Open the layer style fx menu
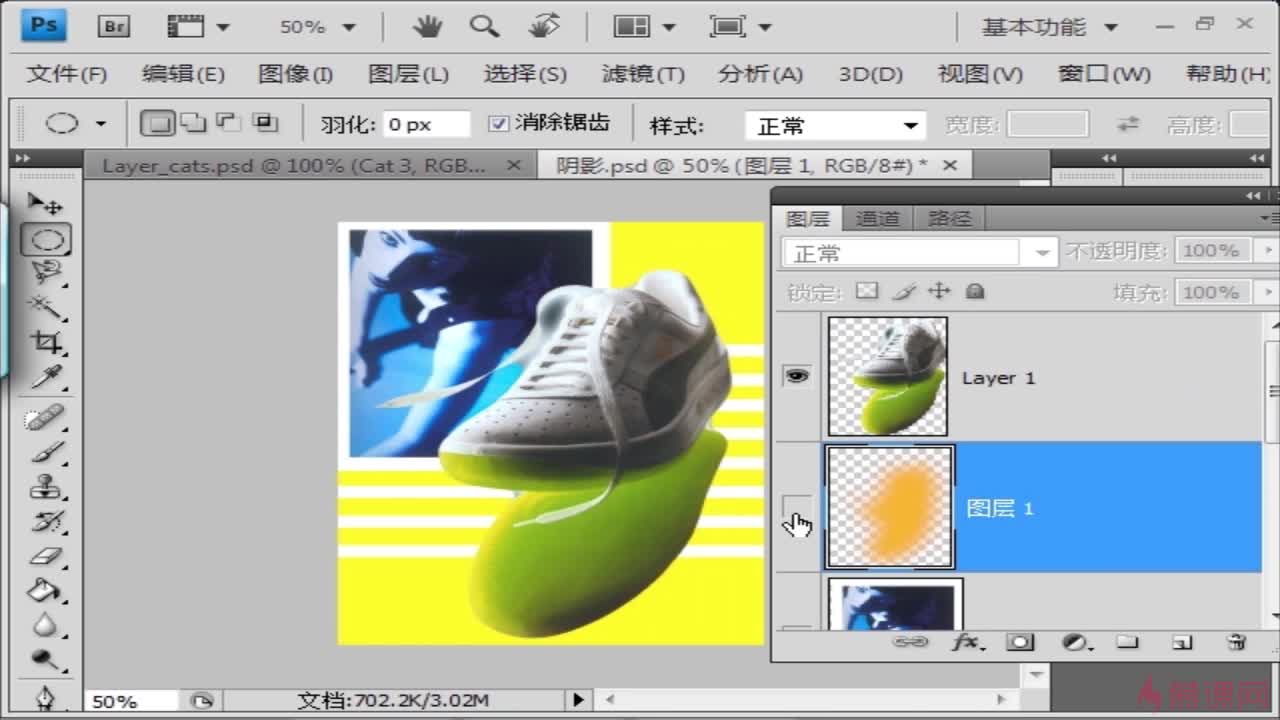The image size is (1280, 720). point(966,642)
